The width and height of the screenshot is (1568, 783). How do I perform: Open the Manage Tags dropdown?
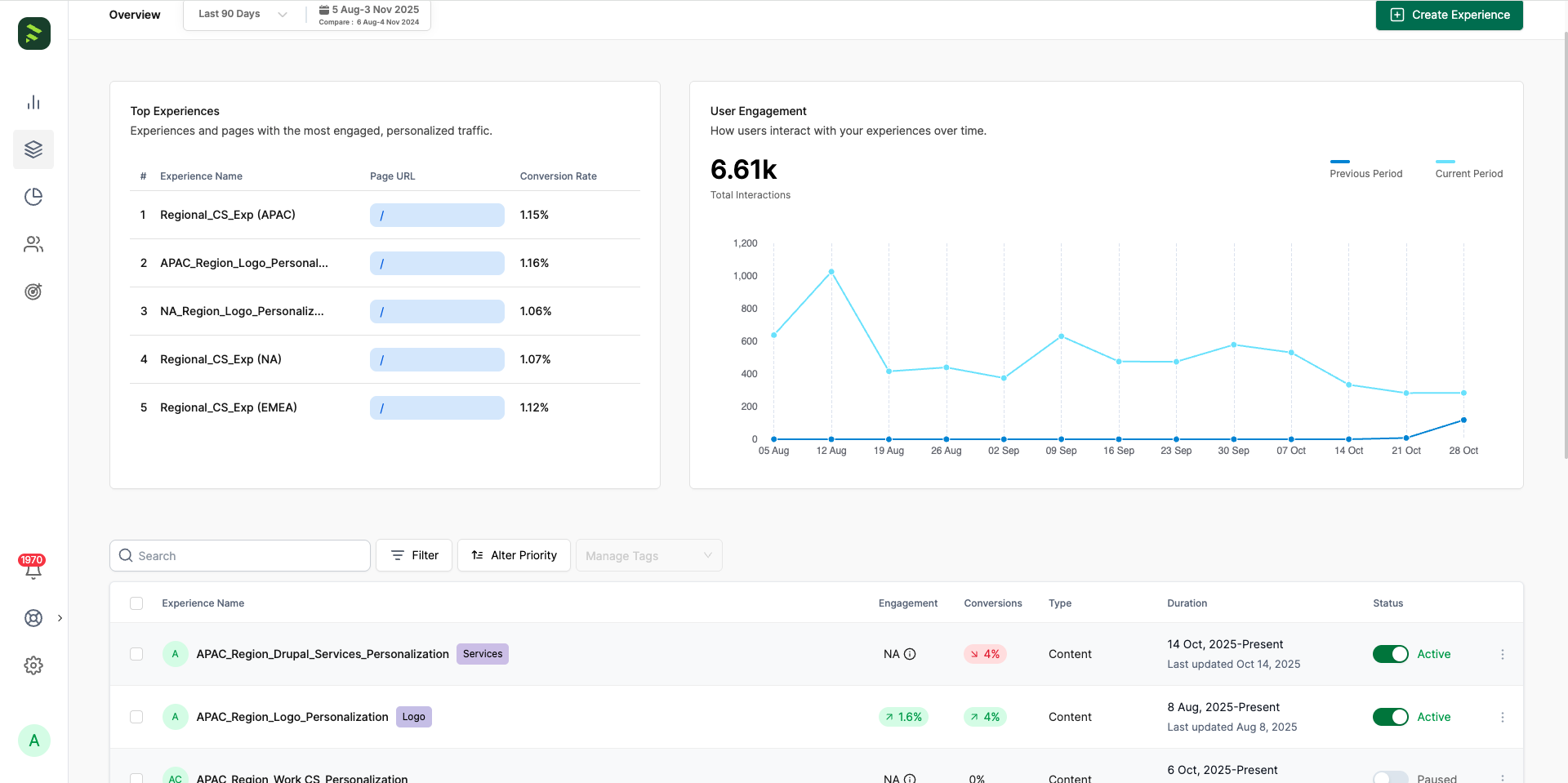click(648, 555)
